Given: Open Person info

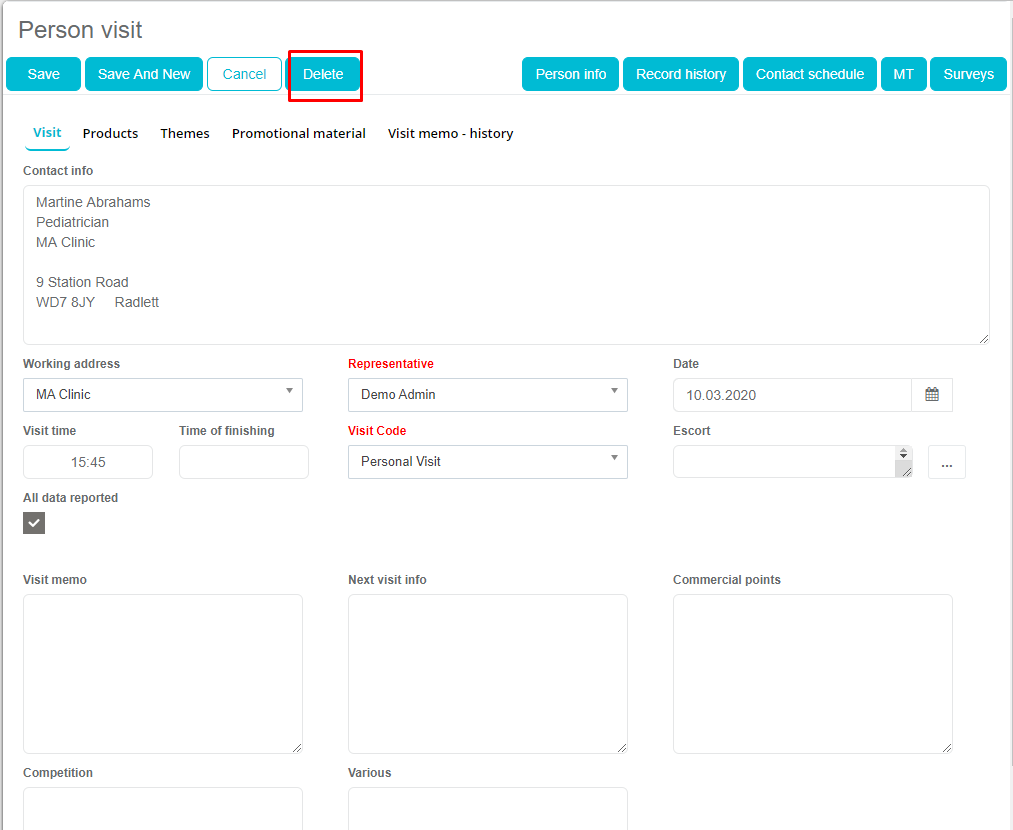Looking at the screenshot, I should click(x=570, y=74).
